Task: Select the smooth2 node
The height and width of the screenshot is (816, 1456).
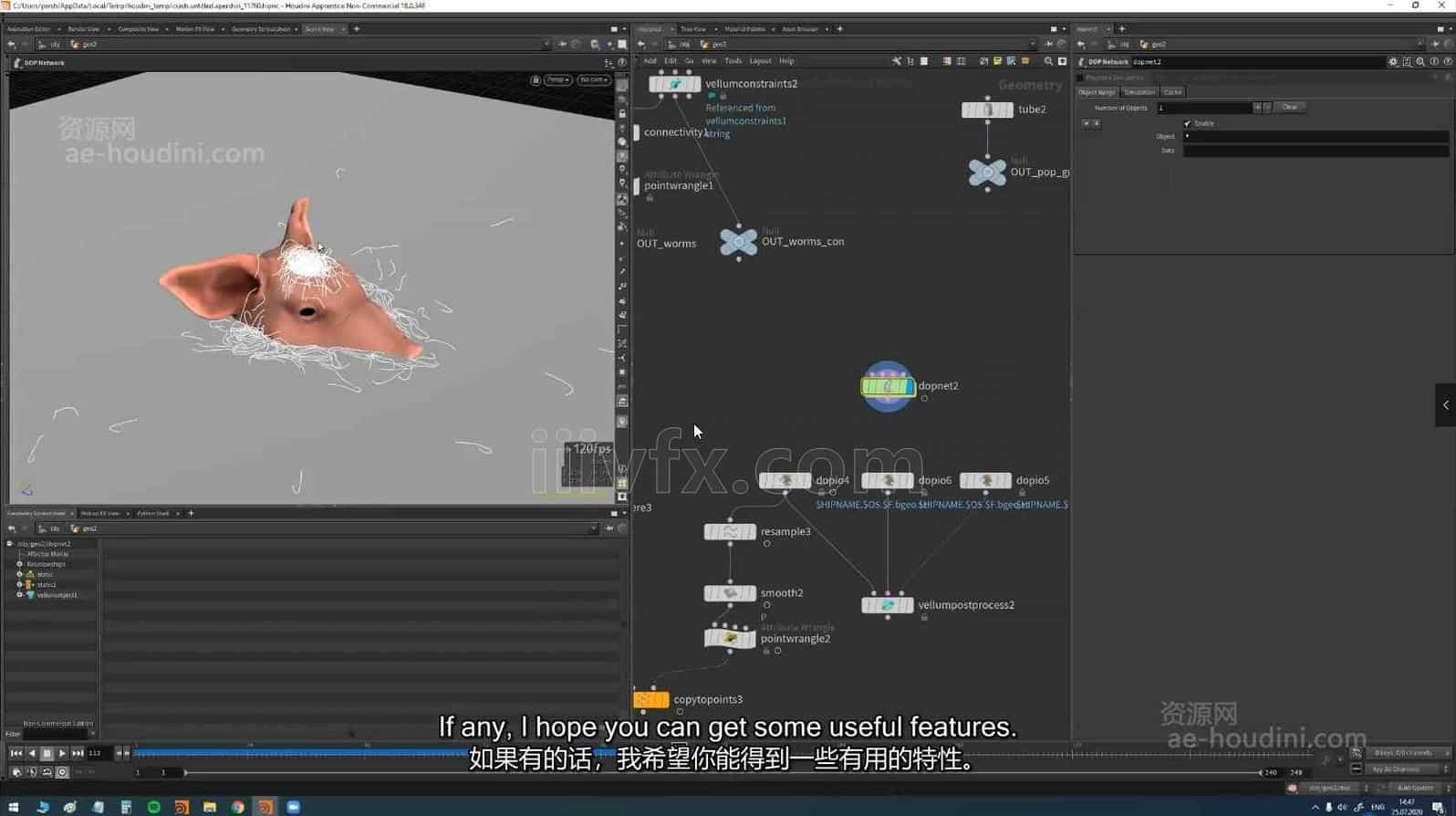Action: [730, 593]
